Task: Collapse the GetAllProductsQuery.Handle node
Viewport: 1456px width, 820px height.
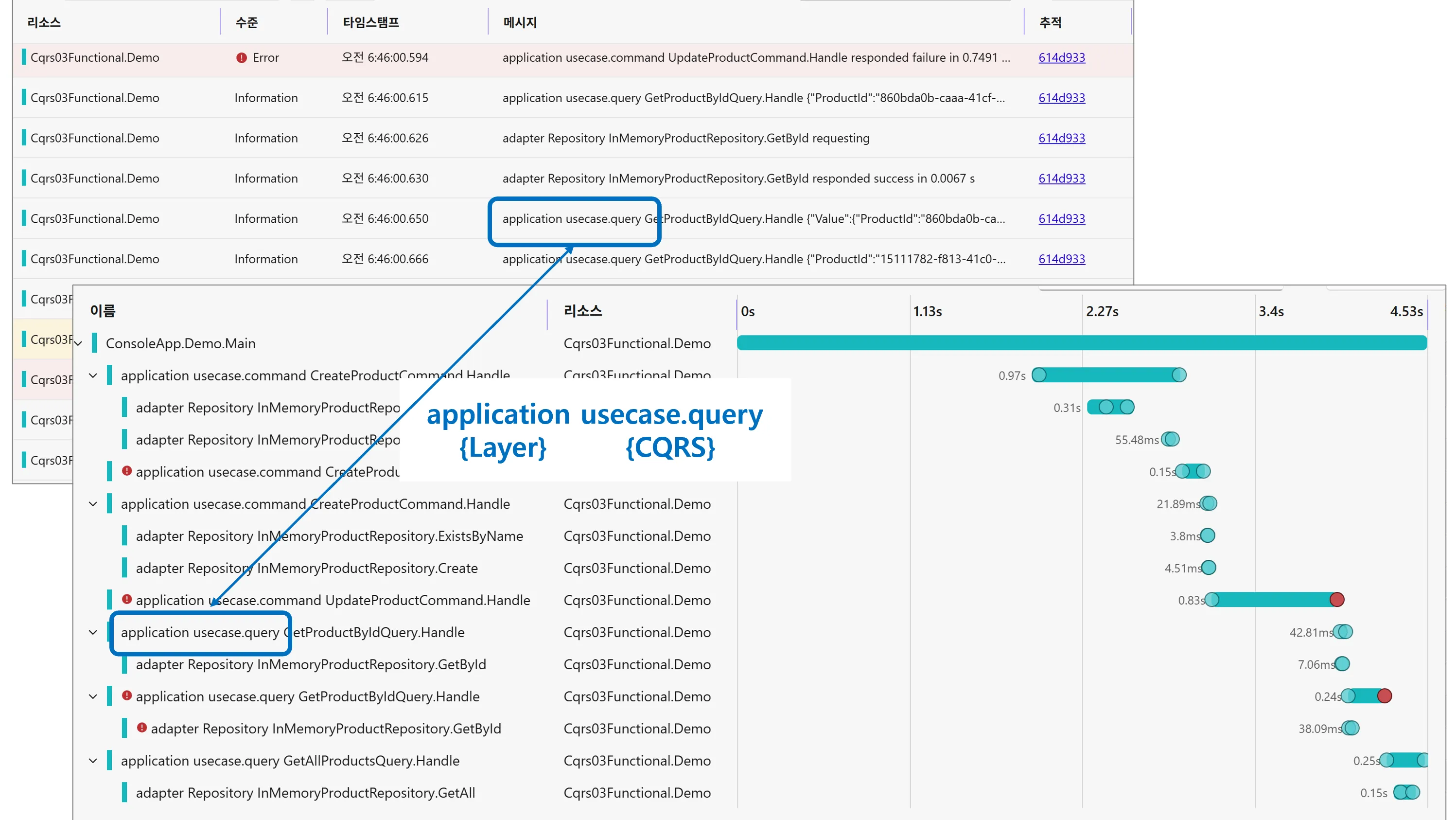Action: (93, 761)
